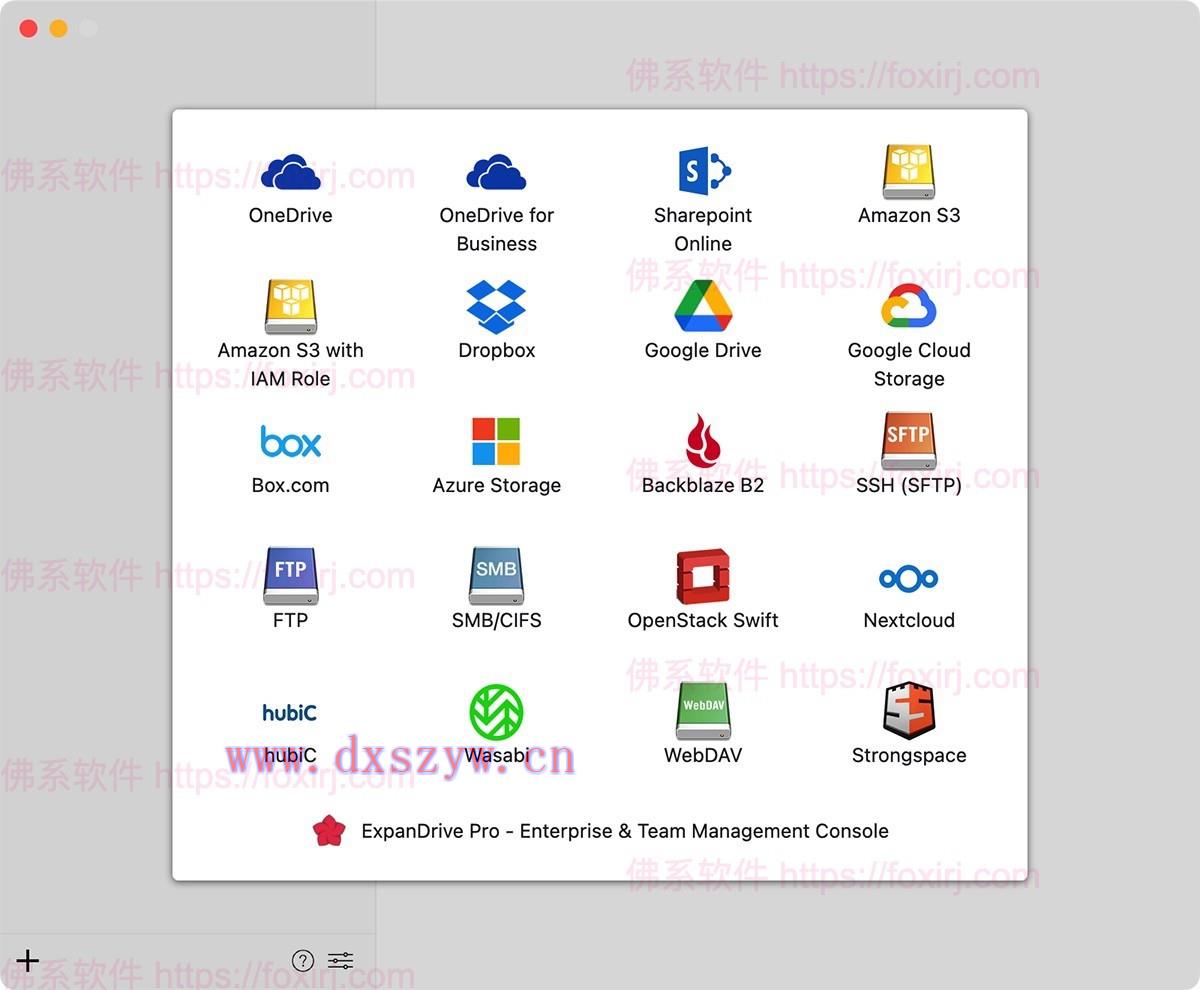The width and height of the screenshot is (1200, 990).
Task: Click the "Box.com" label
Action: coord(291,485)
